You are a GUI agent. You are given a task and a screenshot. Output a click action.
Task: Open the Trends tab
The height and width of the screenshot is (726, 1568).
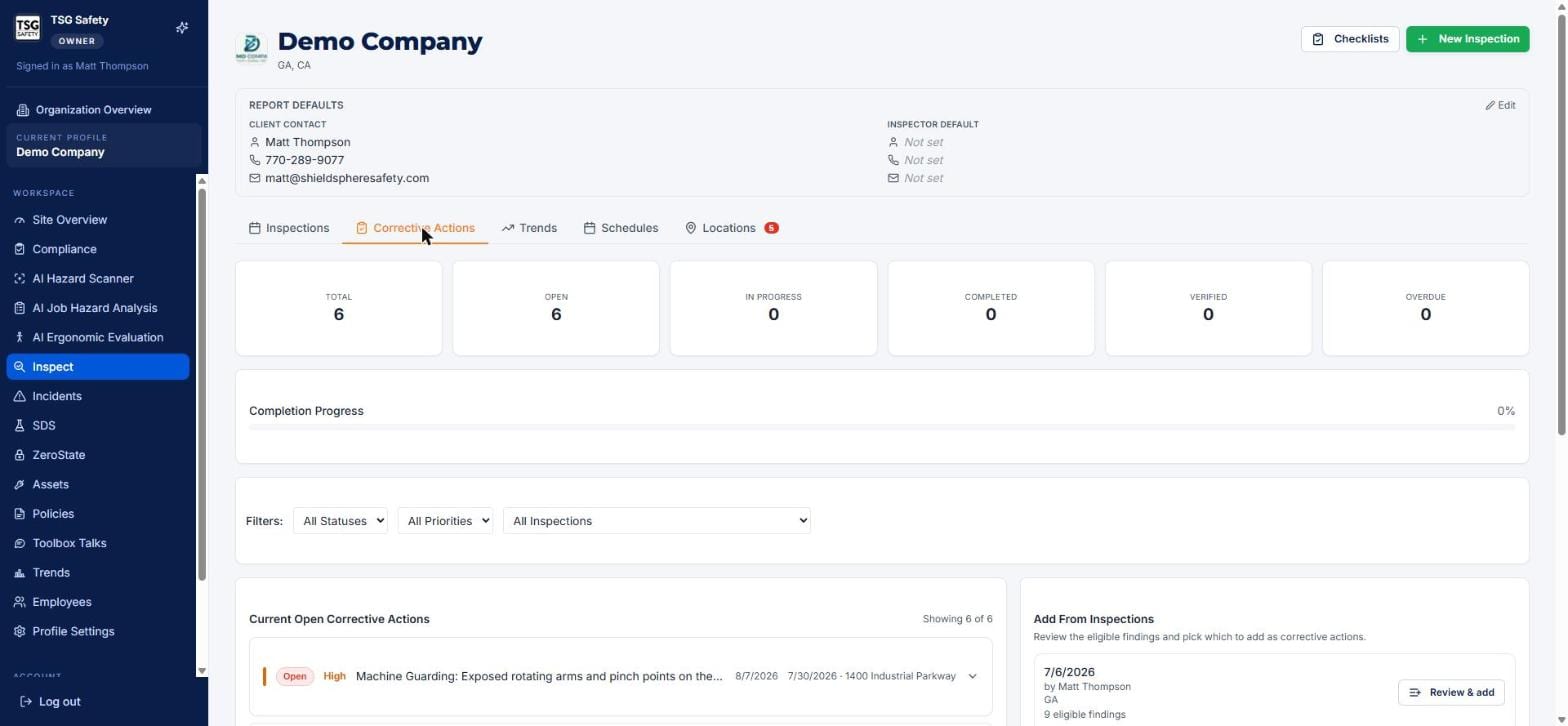click(x=529, y=228)
